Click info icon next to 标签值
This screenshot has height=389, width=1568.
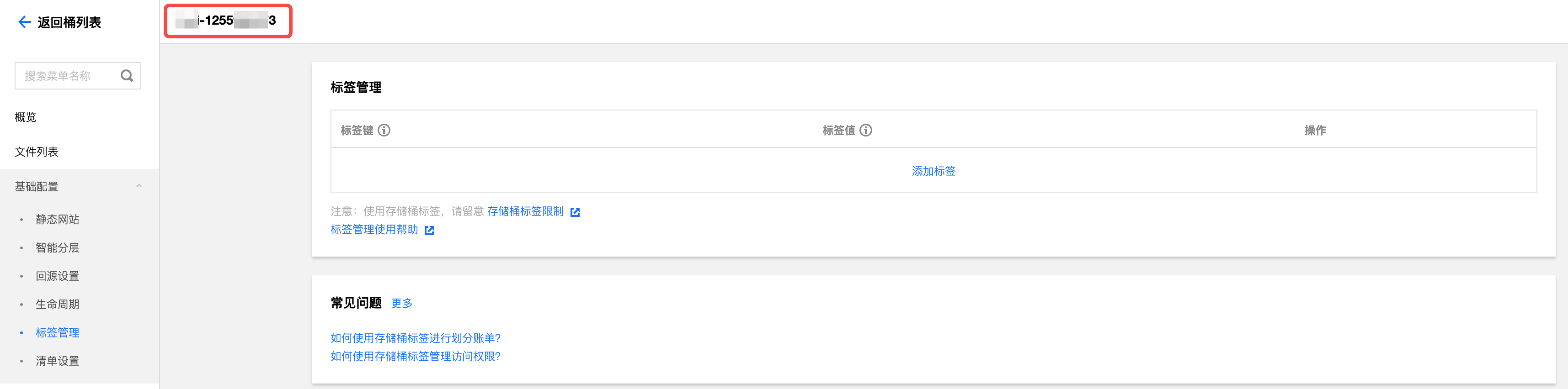click(x=865, y=130)
